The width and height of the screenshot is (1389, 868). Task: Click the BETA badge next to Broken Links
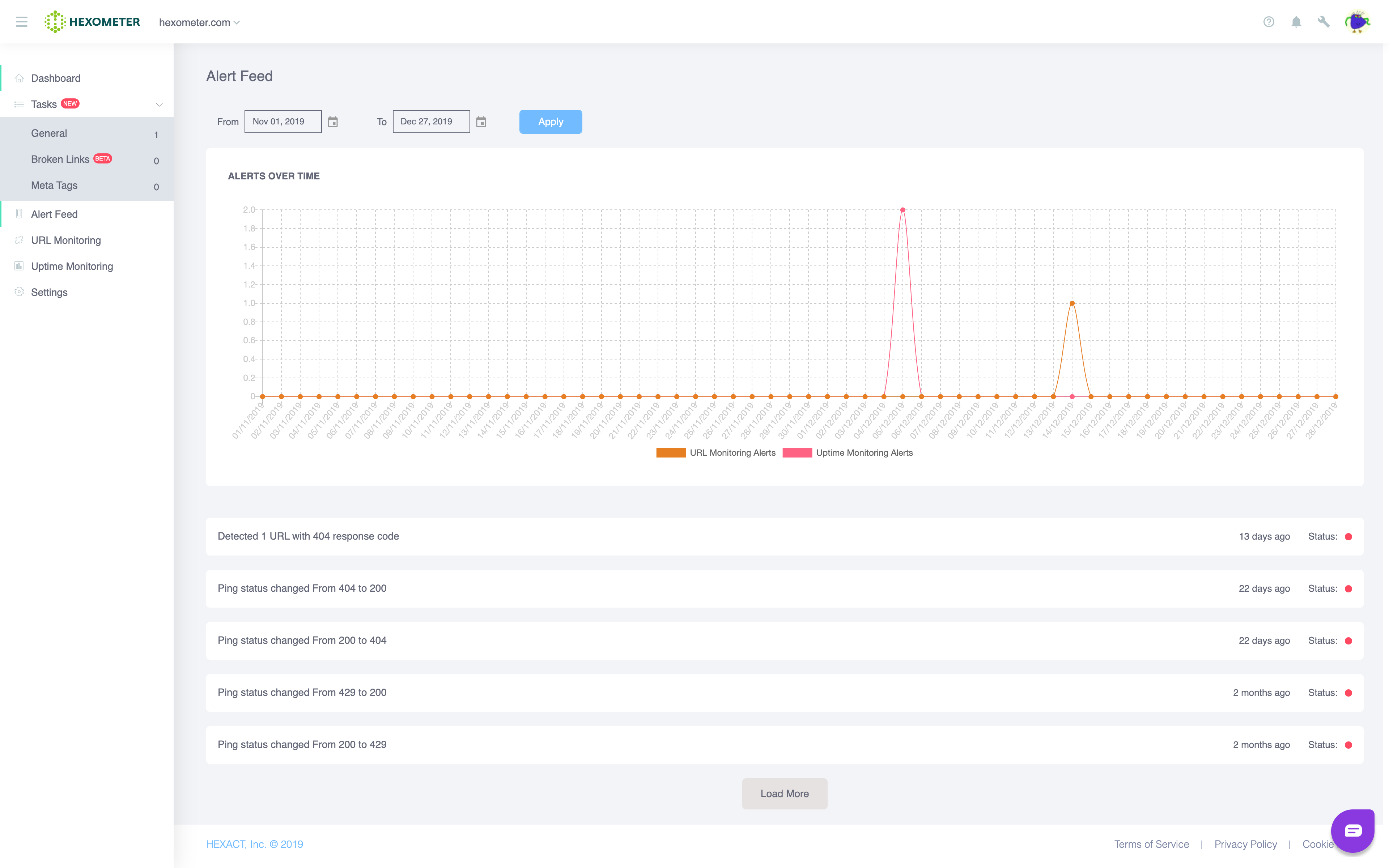click(x=103, y=158)
